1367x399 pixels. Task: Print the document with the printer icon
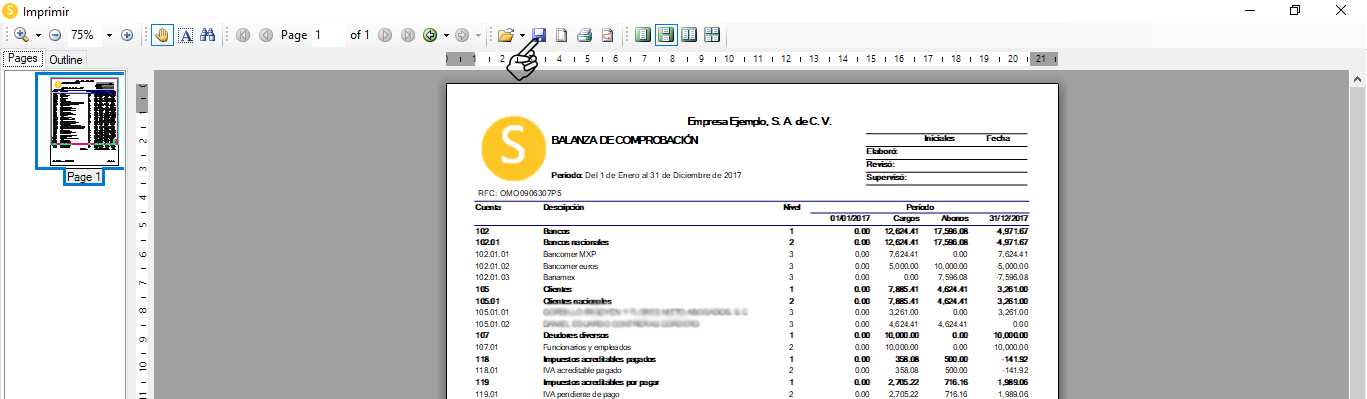(x=585, y=35)
